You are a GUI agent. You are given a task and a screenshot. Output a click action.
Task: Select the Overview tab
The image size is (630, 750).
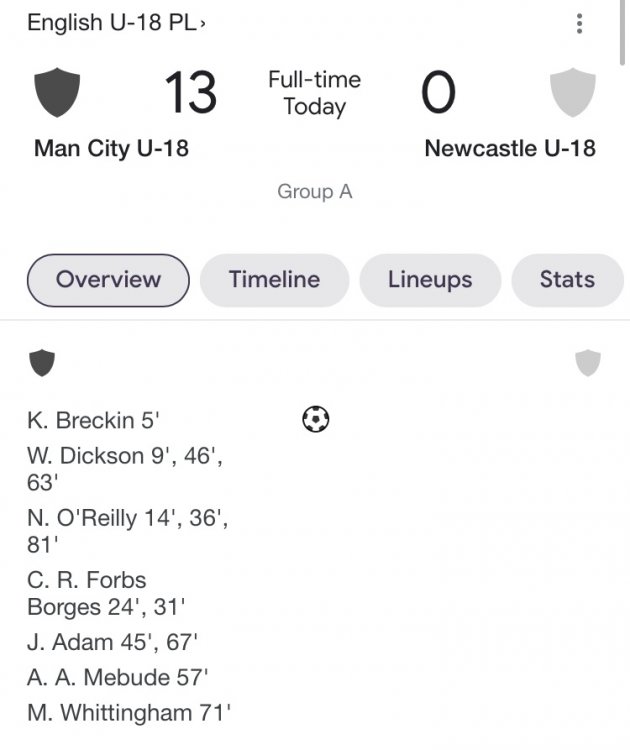108,280
